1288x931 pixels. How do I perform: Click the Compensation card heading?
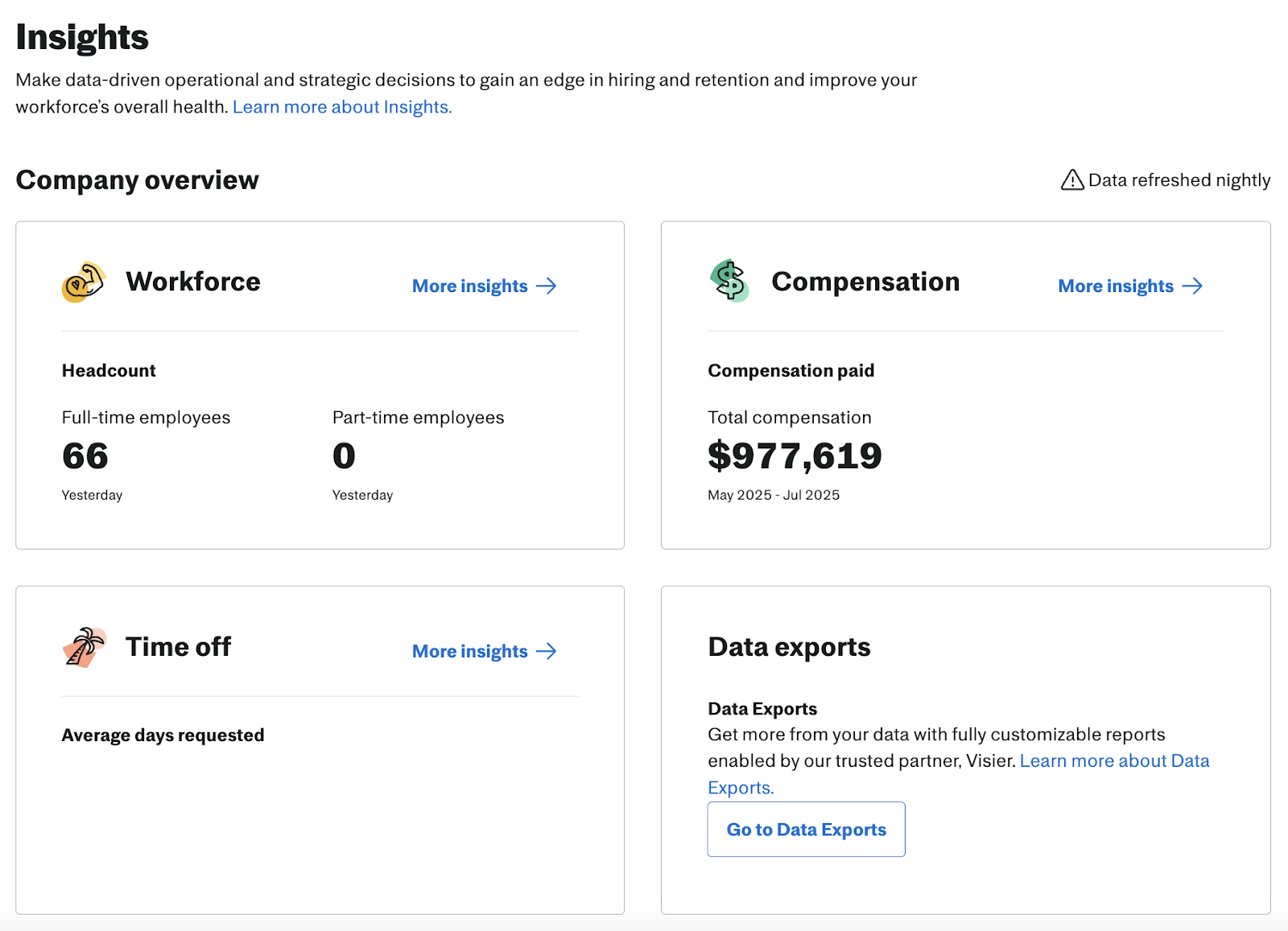pos(865,282)
